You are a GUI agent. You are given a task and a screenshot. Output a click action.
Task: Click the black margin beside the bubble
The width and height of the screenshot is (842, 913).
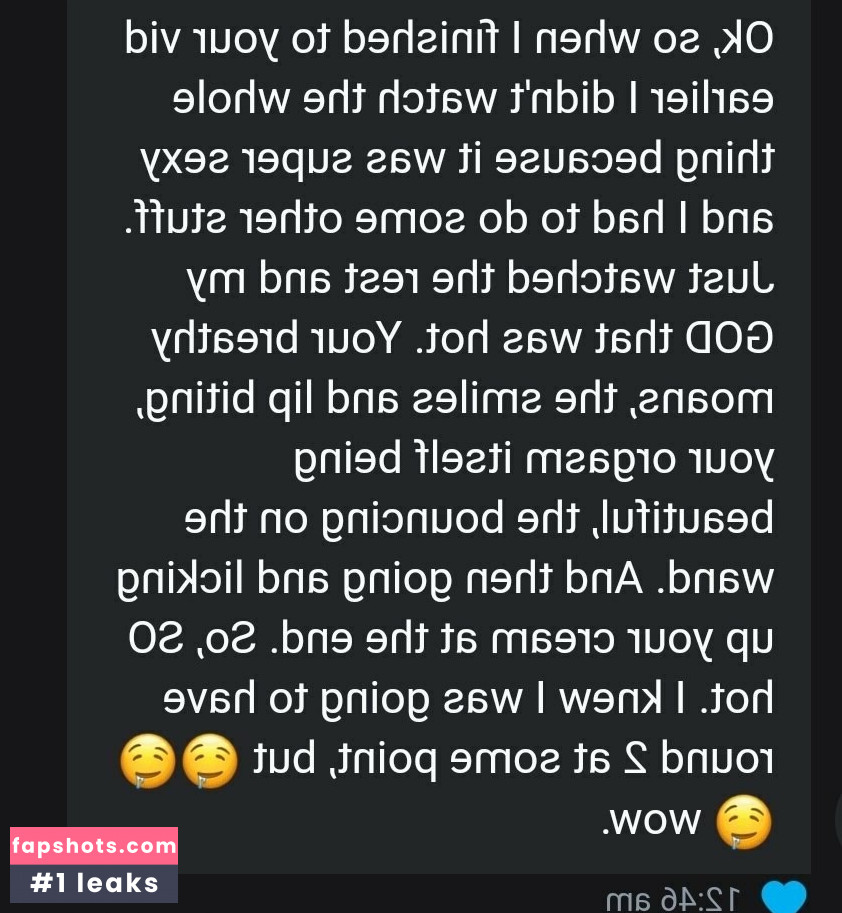(33, 408)
